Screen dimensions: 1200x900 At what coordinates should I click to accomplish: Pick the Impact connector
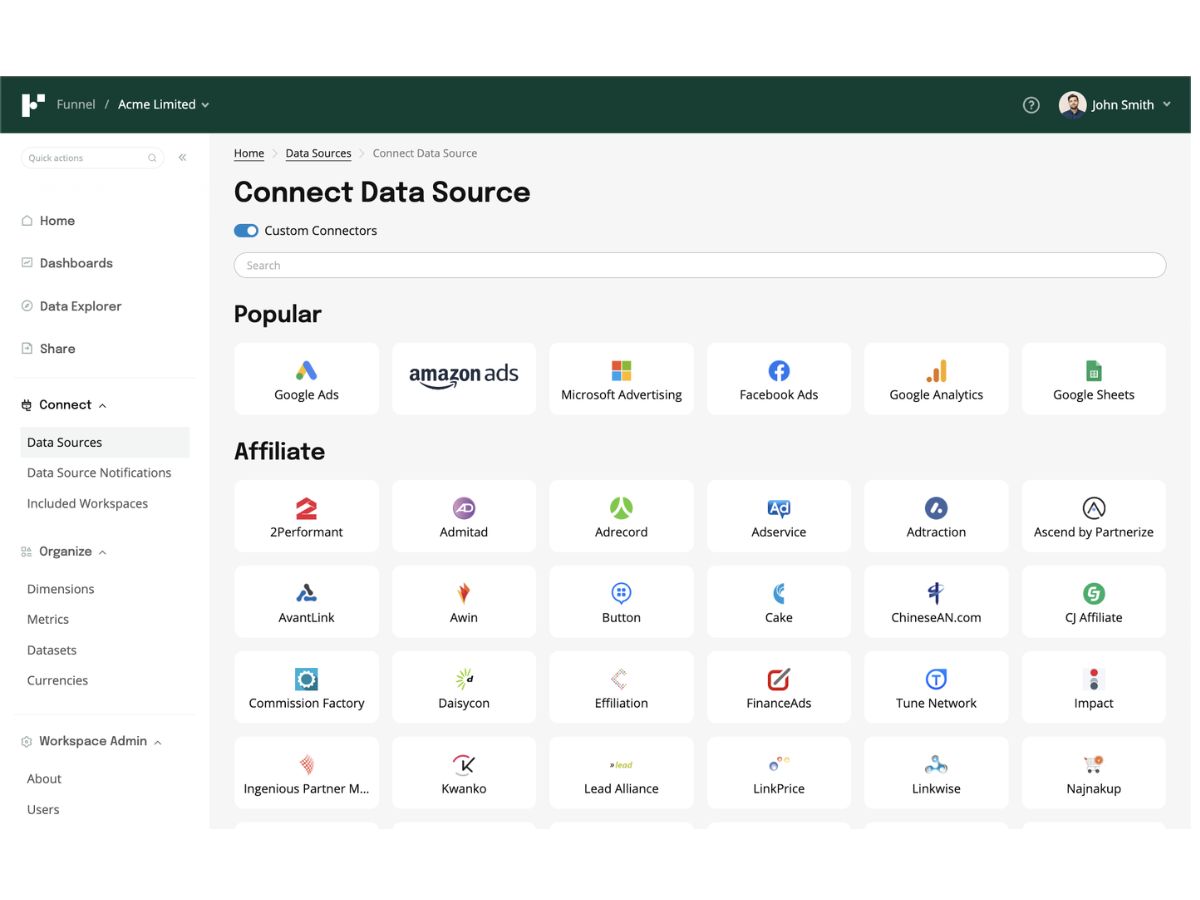(1094, 687)
